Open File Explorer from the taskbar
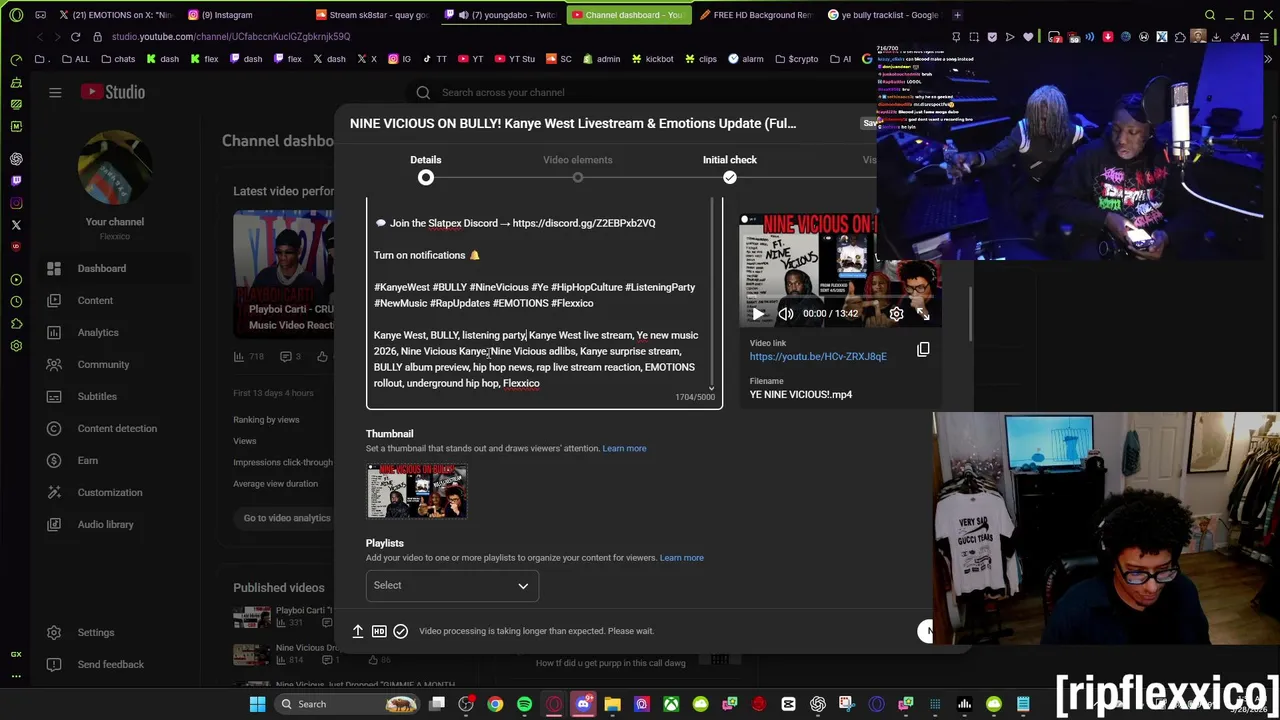The image size is (1280, 720). 612,704
